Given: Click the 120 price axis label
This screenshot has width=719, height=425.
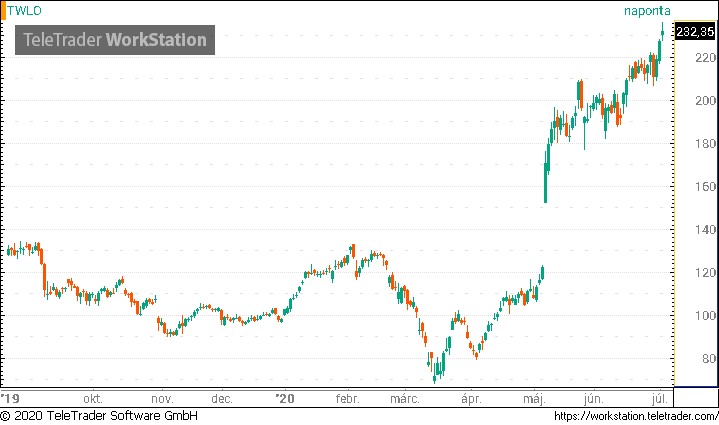Looking at the screenshot, I should [705, 273].
